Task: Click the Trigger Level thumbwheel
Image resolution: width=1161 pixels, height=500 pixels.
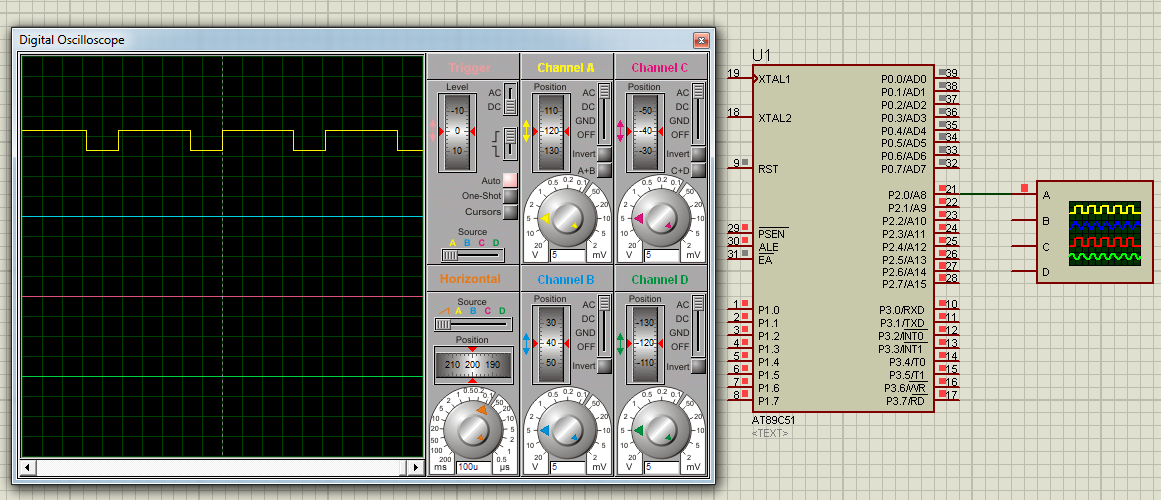Action: coord(457,131)
